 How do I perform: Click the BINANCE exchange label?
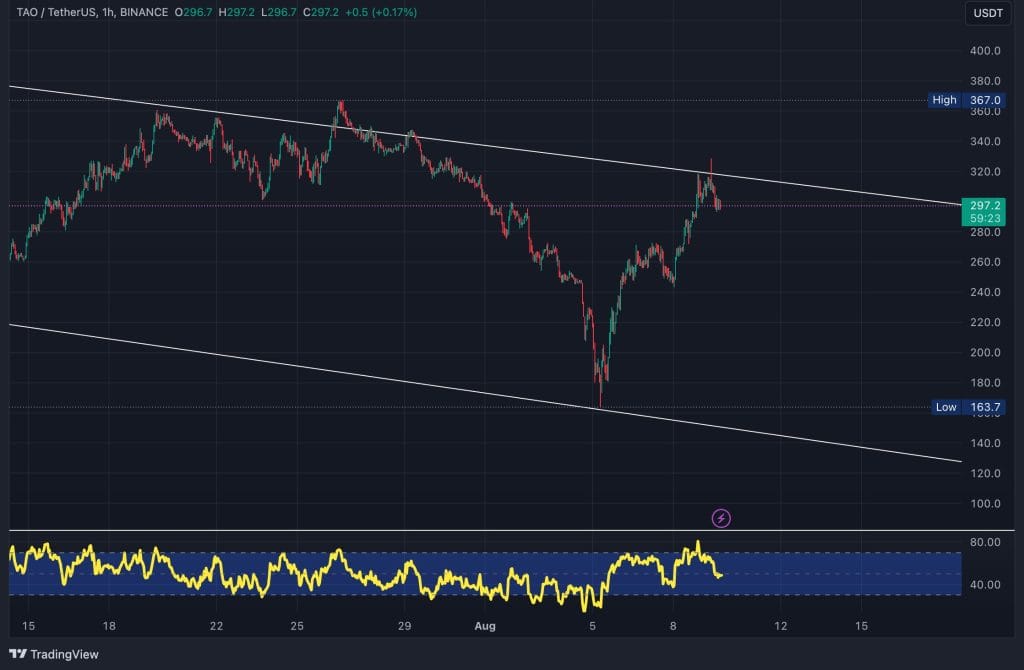tap(146, 12)
